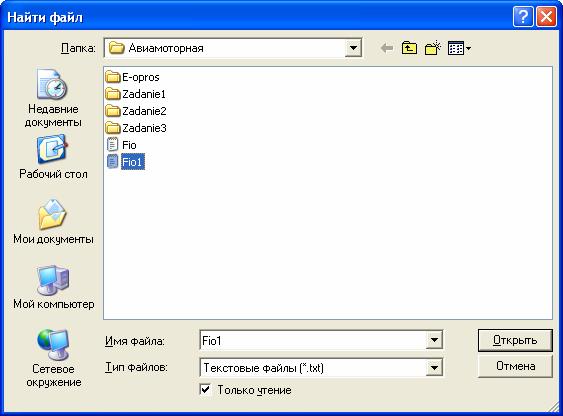Expand the Имя файла dropdown arrow

(x=434, y=340)
